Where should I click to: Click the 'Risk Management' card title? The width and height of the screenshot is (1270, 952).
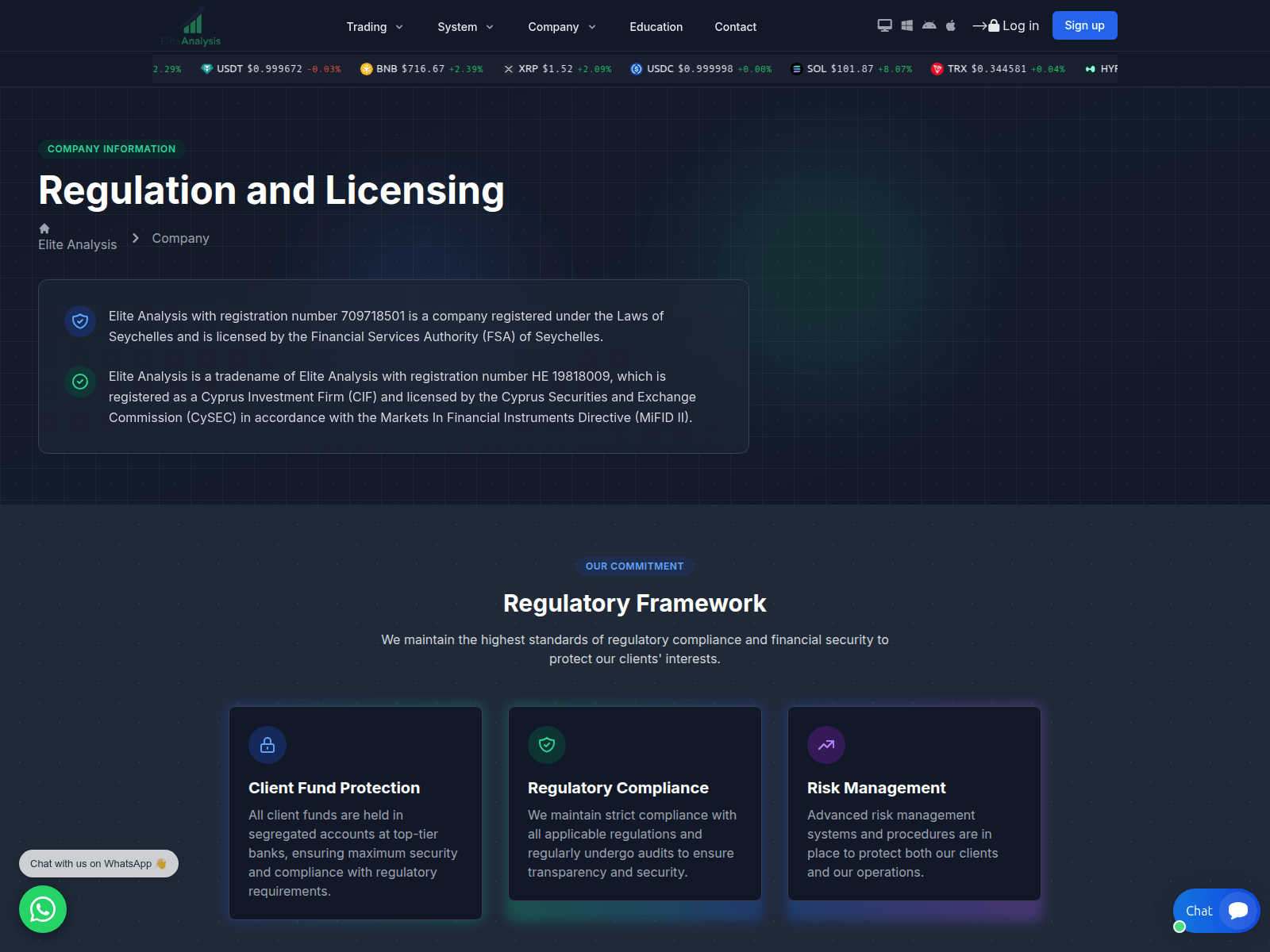click(x=876, y=788)
